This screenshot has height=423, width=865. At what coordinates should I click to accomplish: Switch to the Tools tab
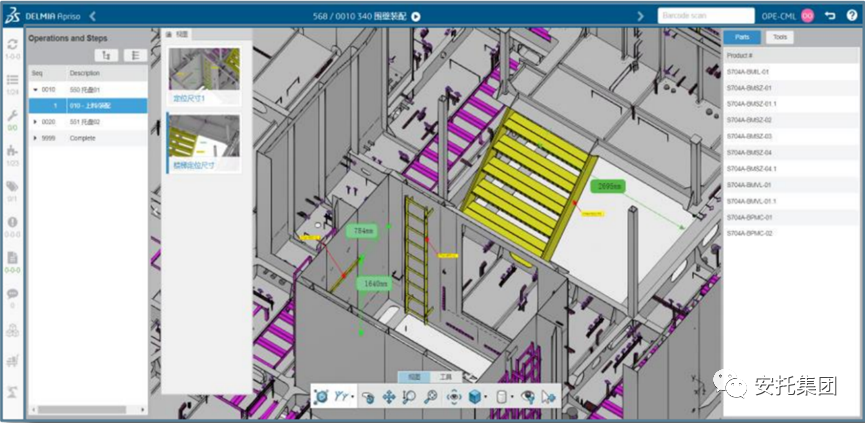[x=778, y=37]
